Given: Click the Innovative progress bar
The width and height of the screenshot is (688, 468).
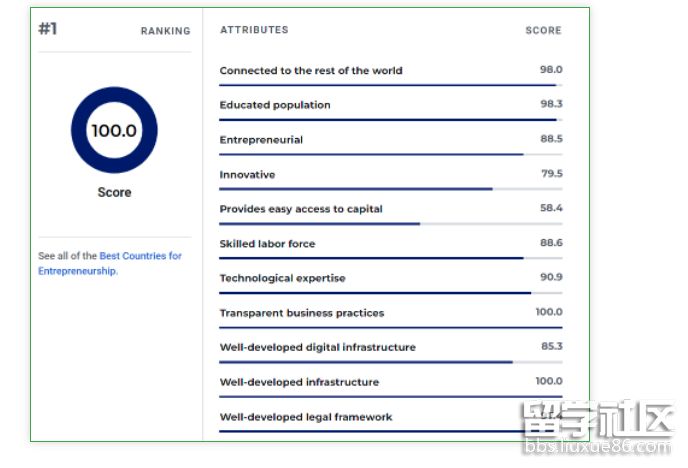Looking at the screenshot, I should (390, 189).
